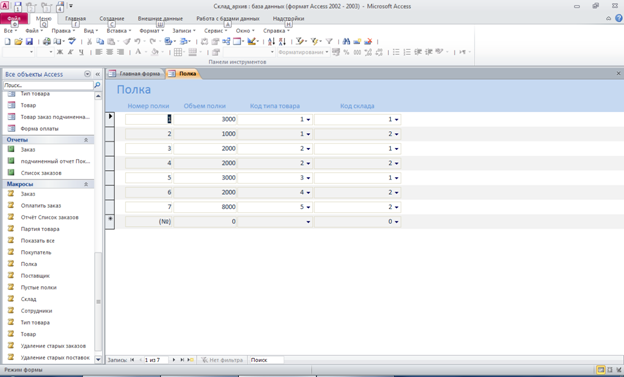Click the Open folder toolbar icon
Viewport: 624px width, 377px height.
pyautogui.click(x=18, y=41)
